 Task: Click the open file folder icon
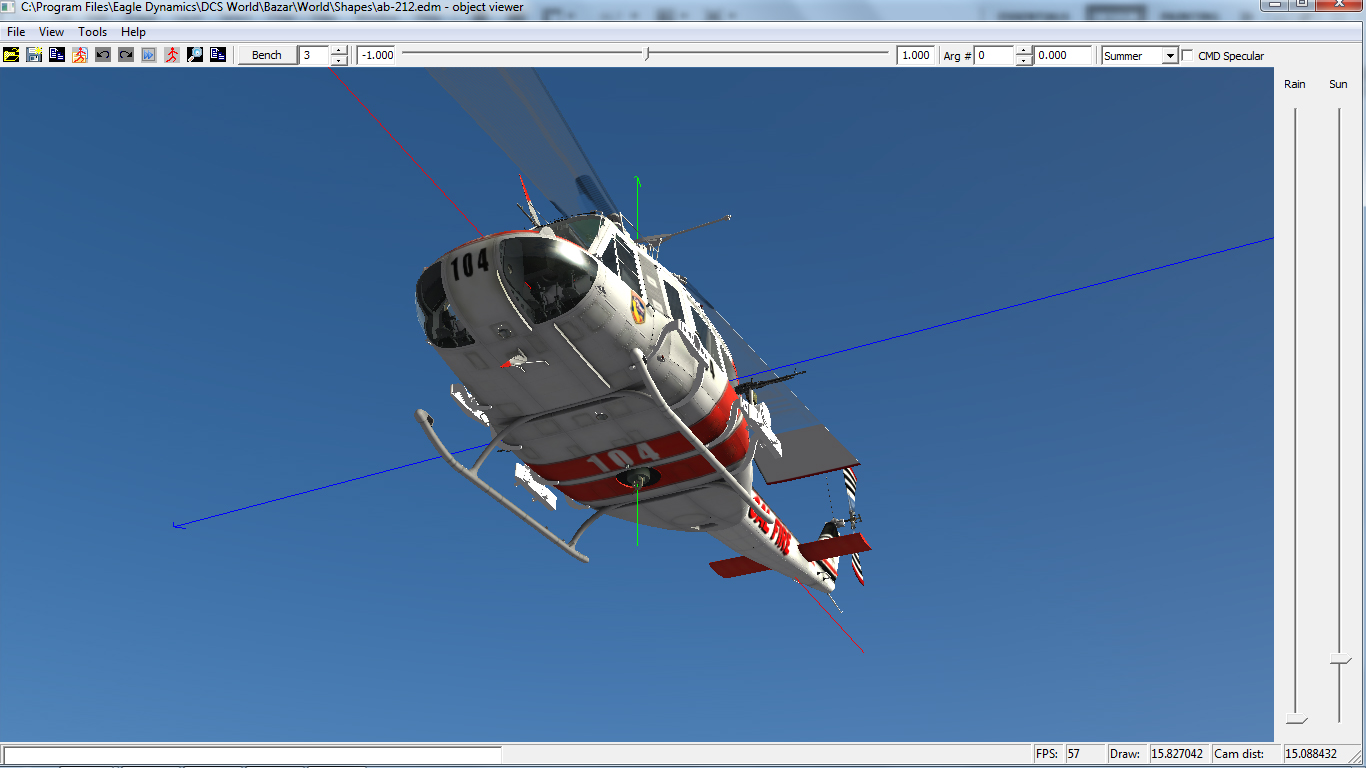tap(11, 55)
